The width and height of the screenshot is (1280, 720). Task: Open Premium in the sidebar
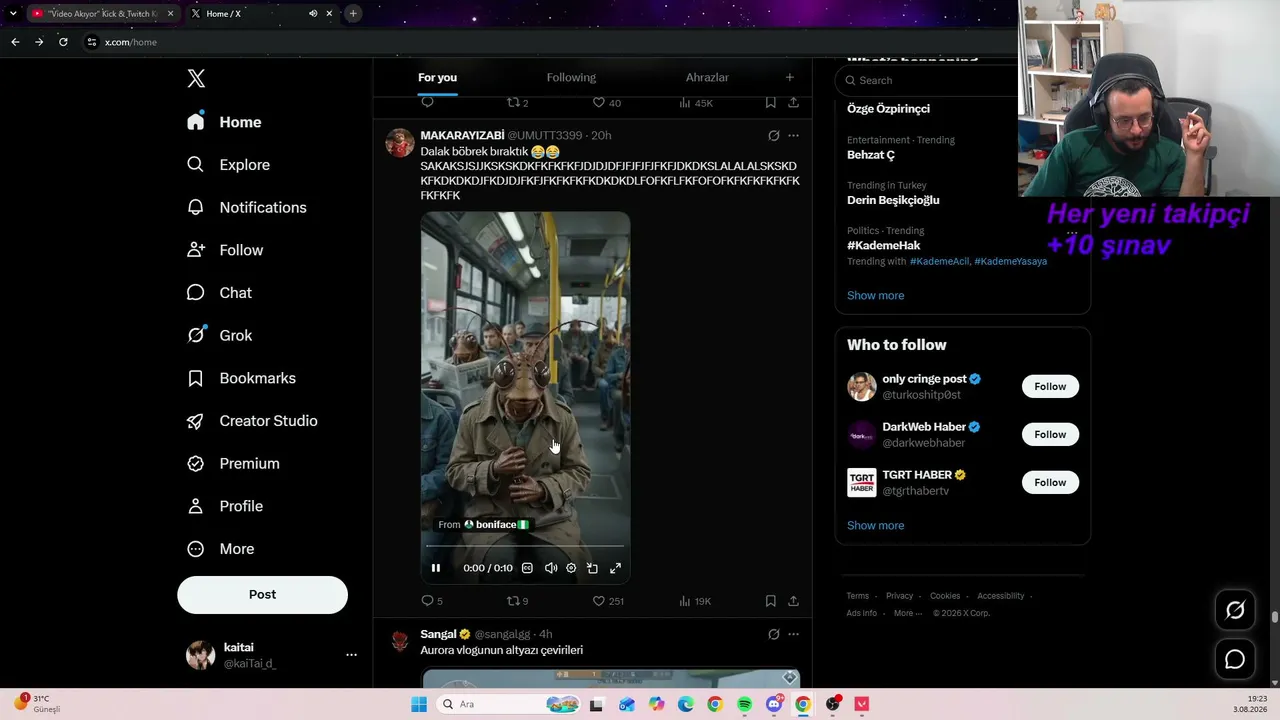pyautogui.click(x=233, y=464)
